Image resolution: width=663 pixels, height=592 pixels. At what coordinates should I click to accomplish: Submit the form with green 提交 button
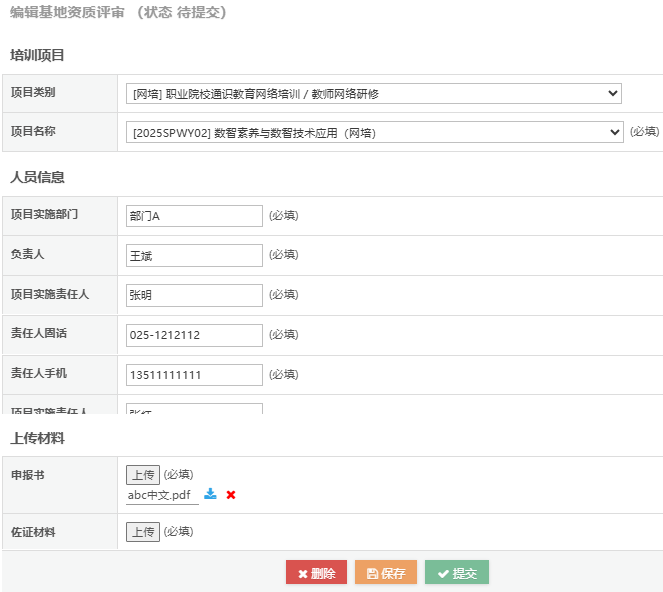[456, 573]
